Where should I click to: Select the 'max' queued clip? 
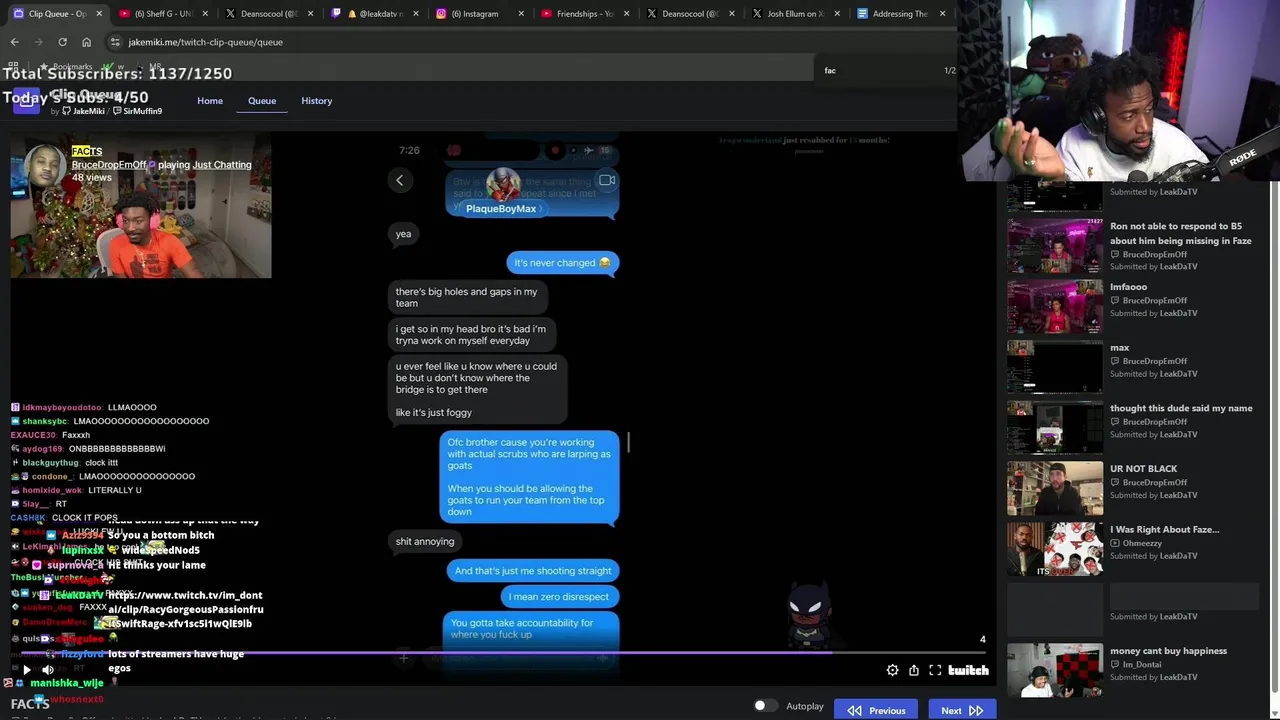(1131, 366)
